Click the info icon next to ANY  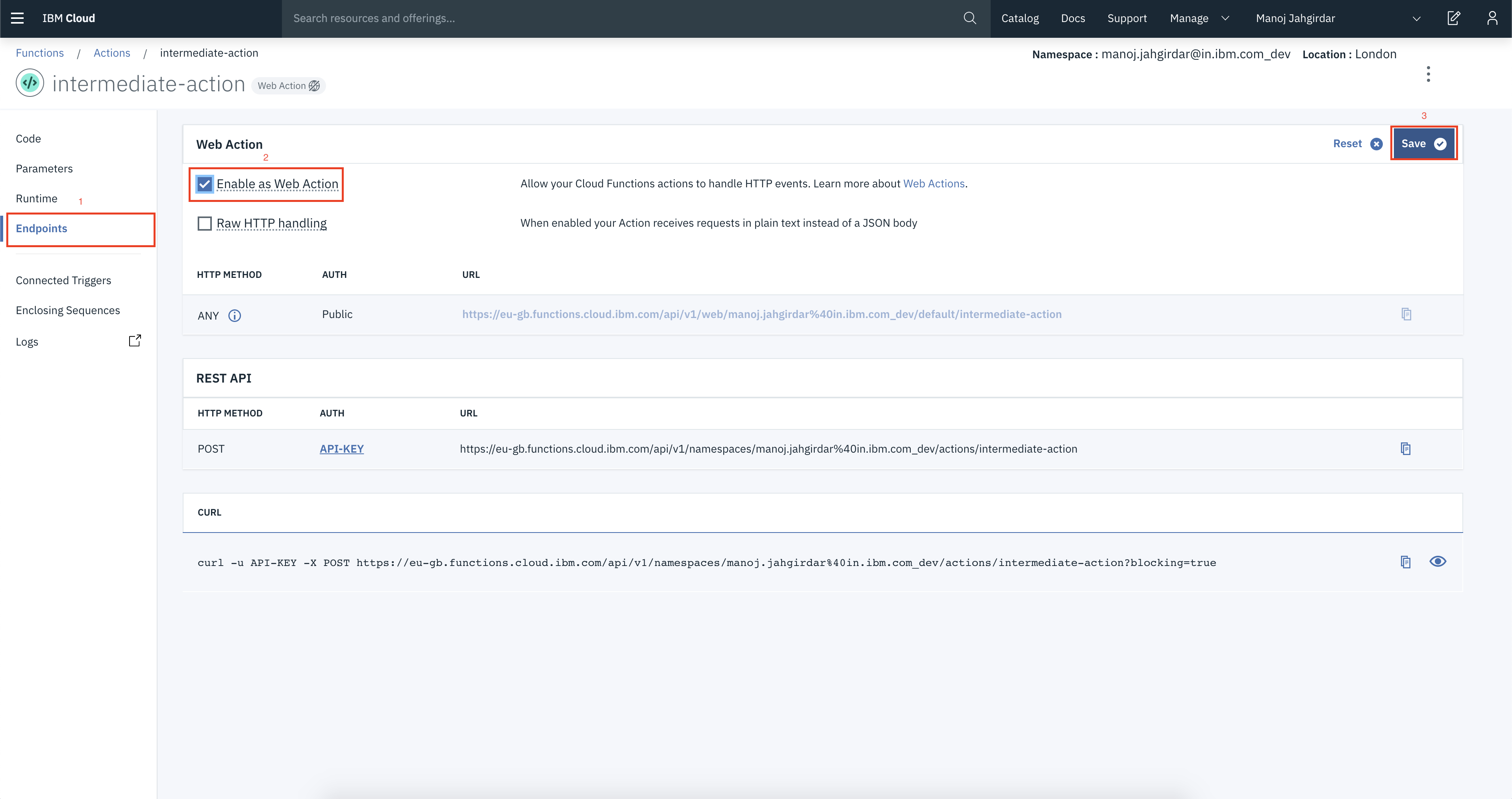(x=235, y=316)
